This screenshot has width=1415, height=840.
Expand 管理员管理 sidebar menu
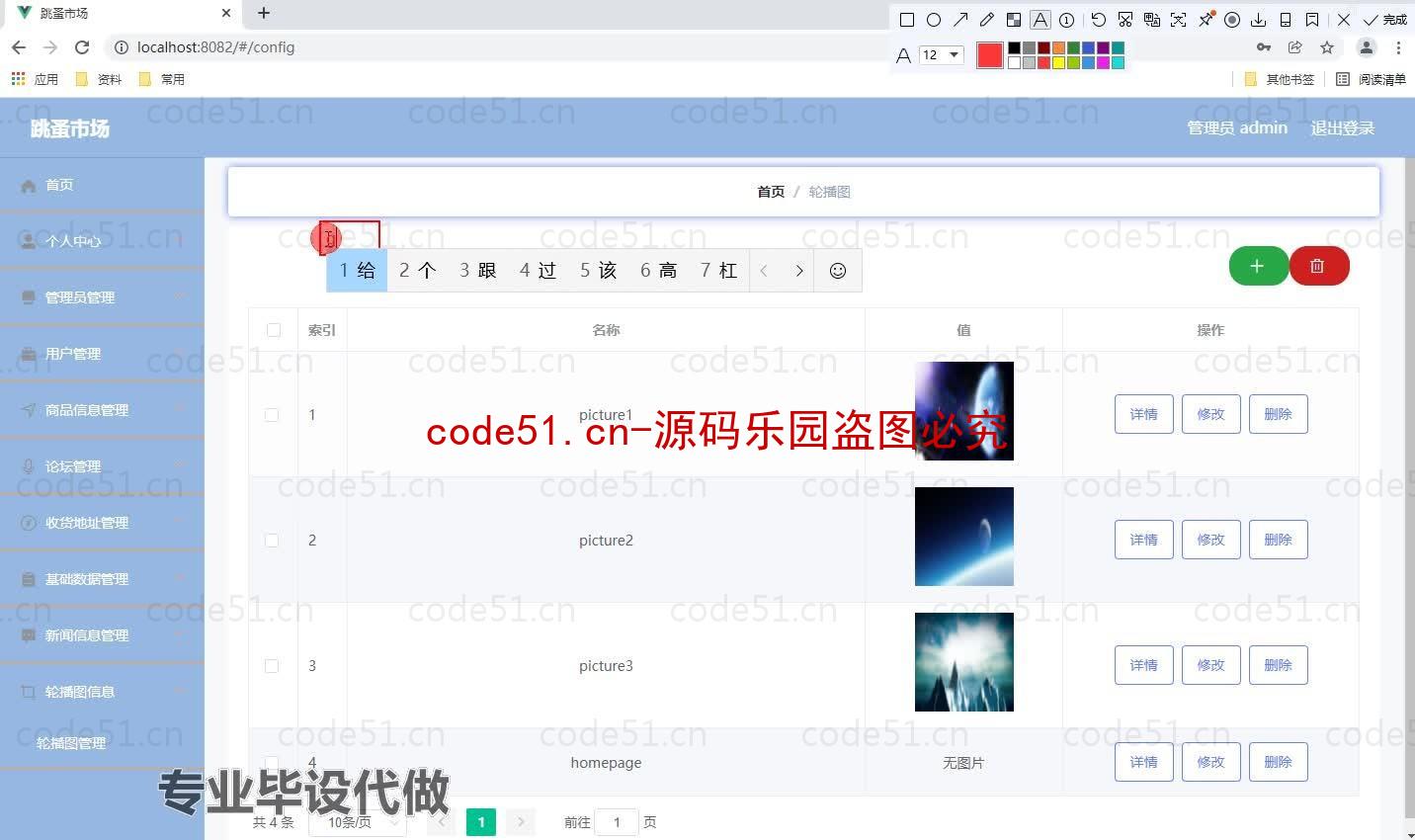[x=102, y=297]
